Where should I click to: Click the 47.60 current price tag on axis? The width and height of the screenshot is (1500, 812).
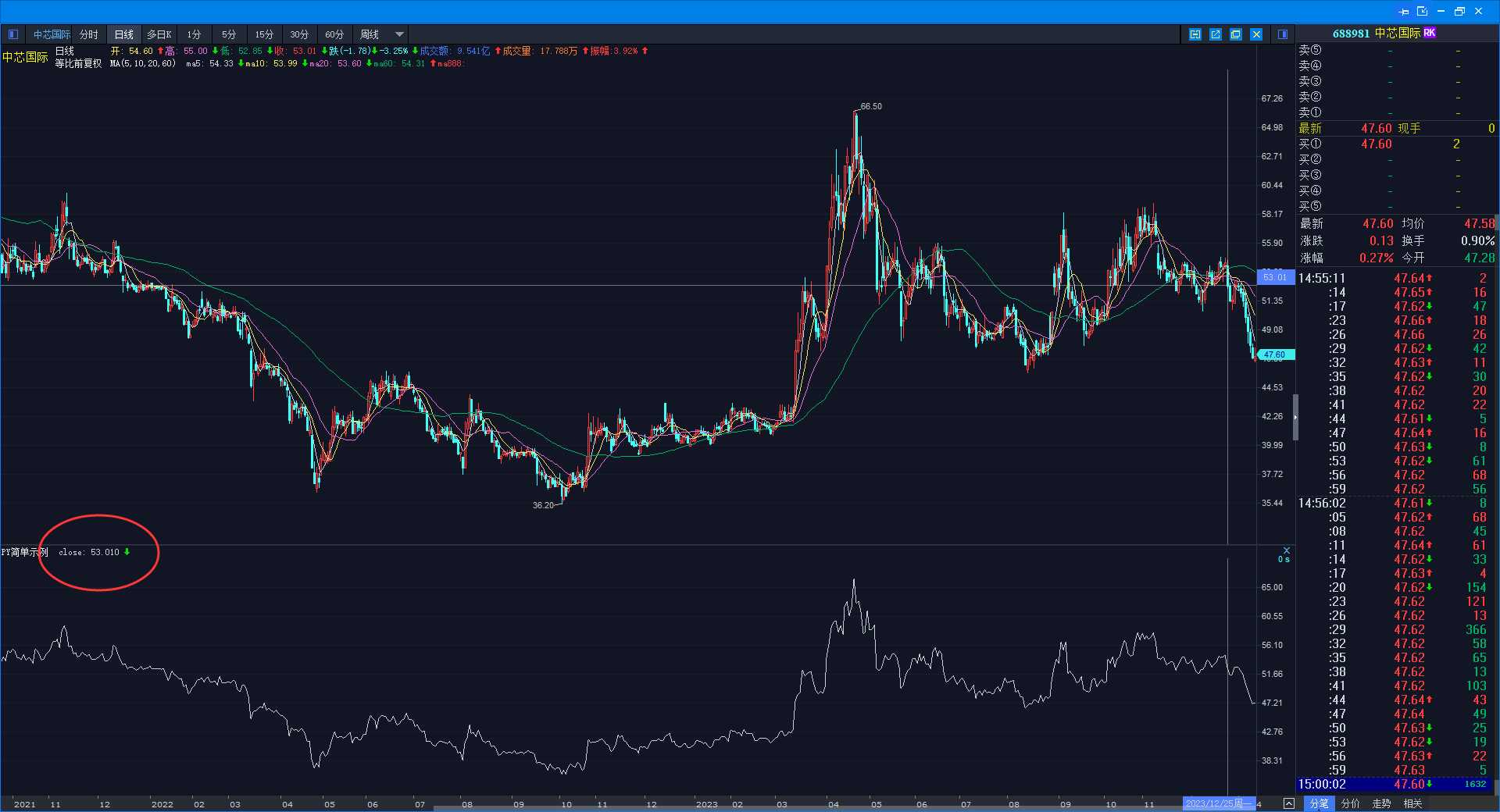[x=1275, y=354]
